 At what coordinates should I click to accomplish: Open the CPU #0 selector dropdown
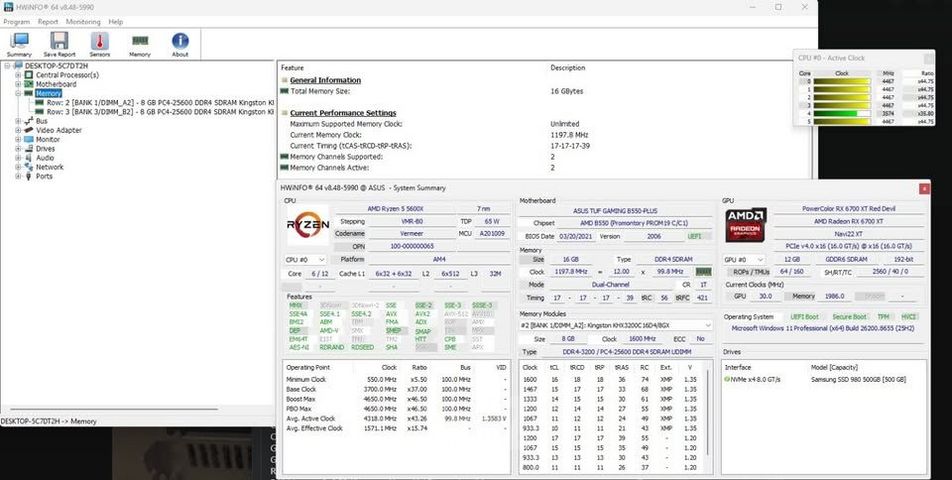305,260
